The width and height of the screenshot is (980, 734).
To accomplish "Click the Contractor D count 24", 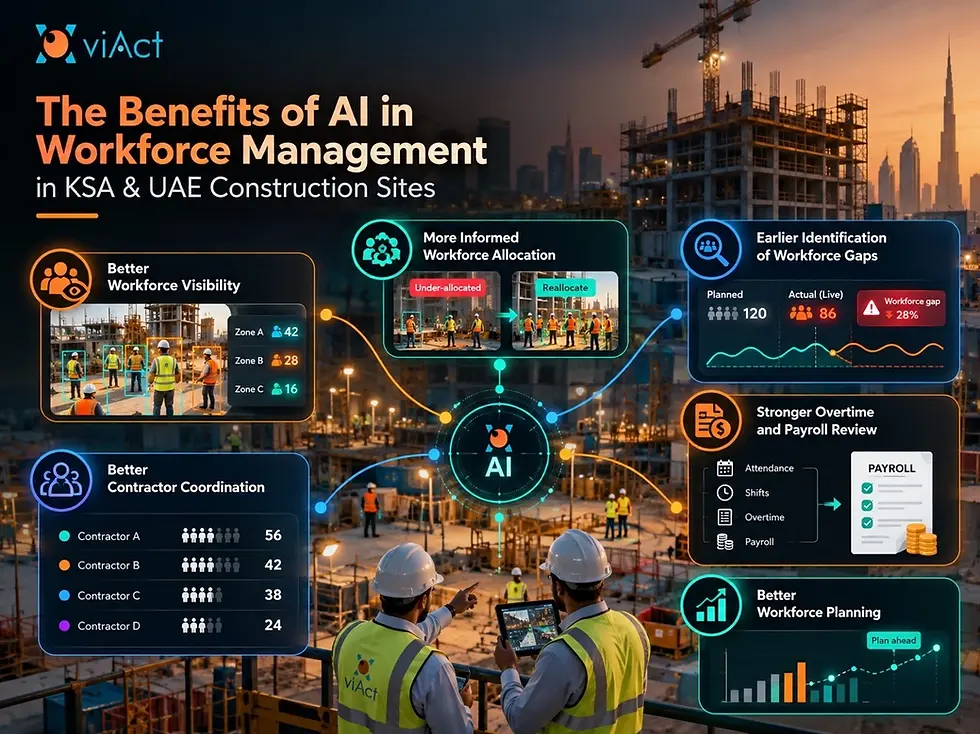I will coord(273,625).
